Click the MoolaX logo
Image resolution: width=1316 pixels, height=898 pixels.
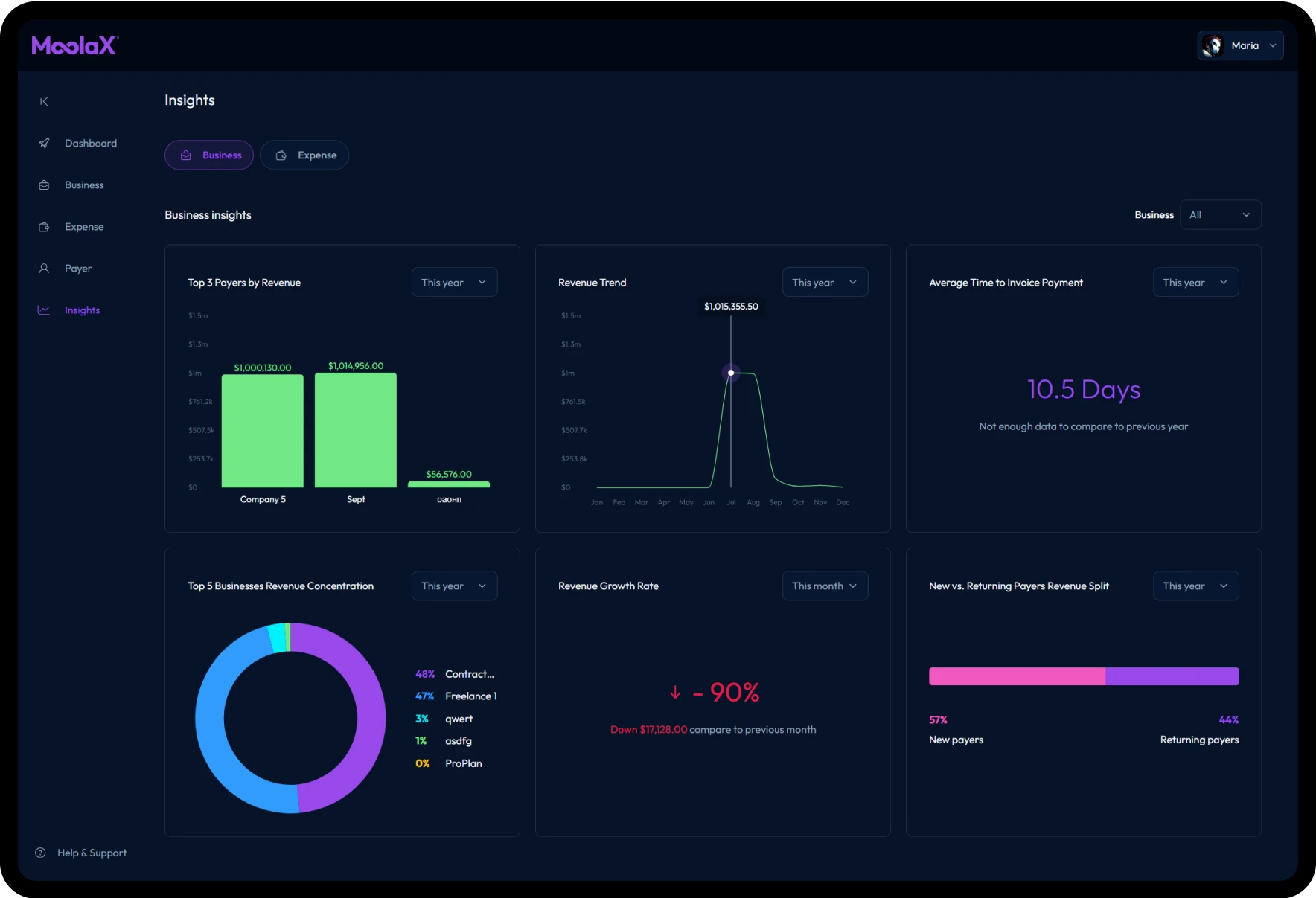(x=74, y=45)
